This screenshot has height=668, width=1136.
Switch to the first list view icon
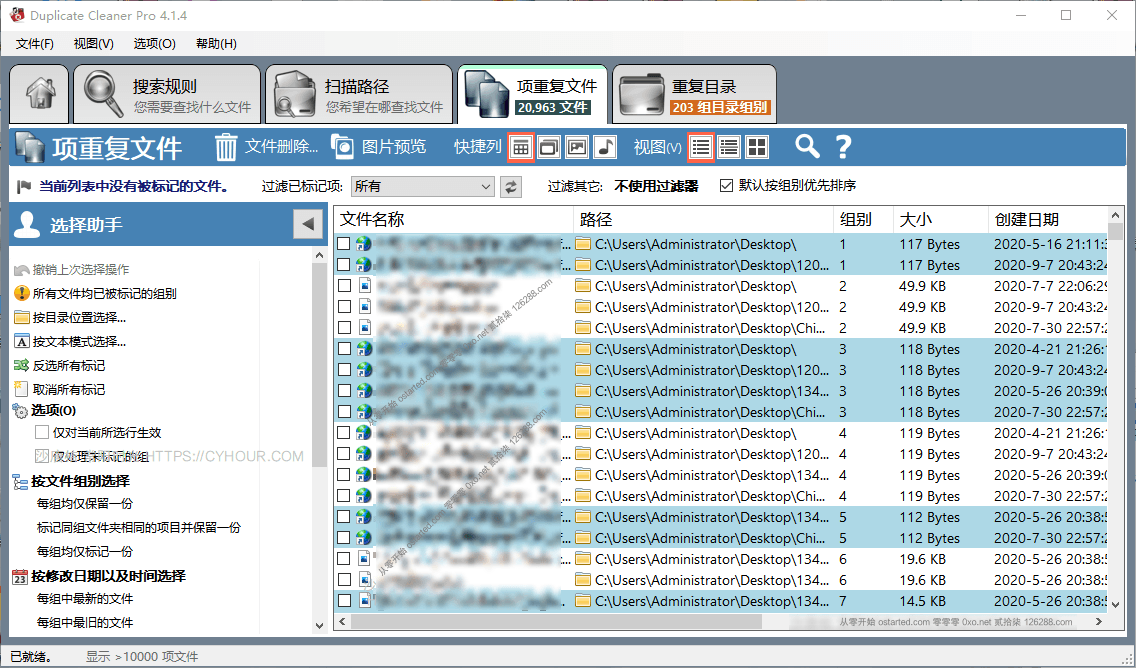[701, 148]
